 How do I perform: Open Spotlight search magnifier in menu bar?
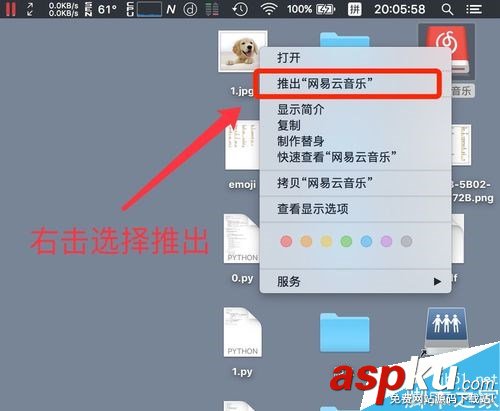click(x=447, y=9)
